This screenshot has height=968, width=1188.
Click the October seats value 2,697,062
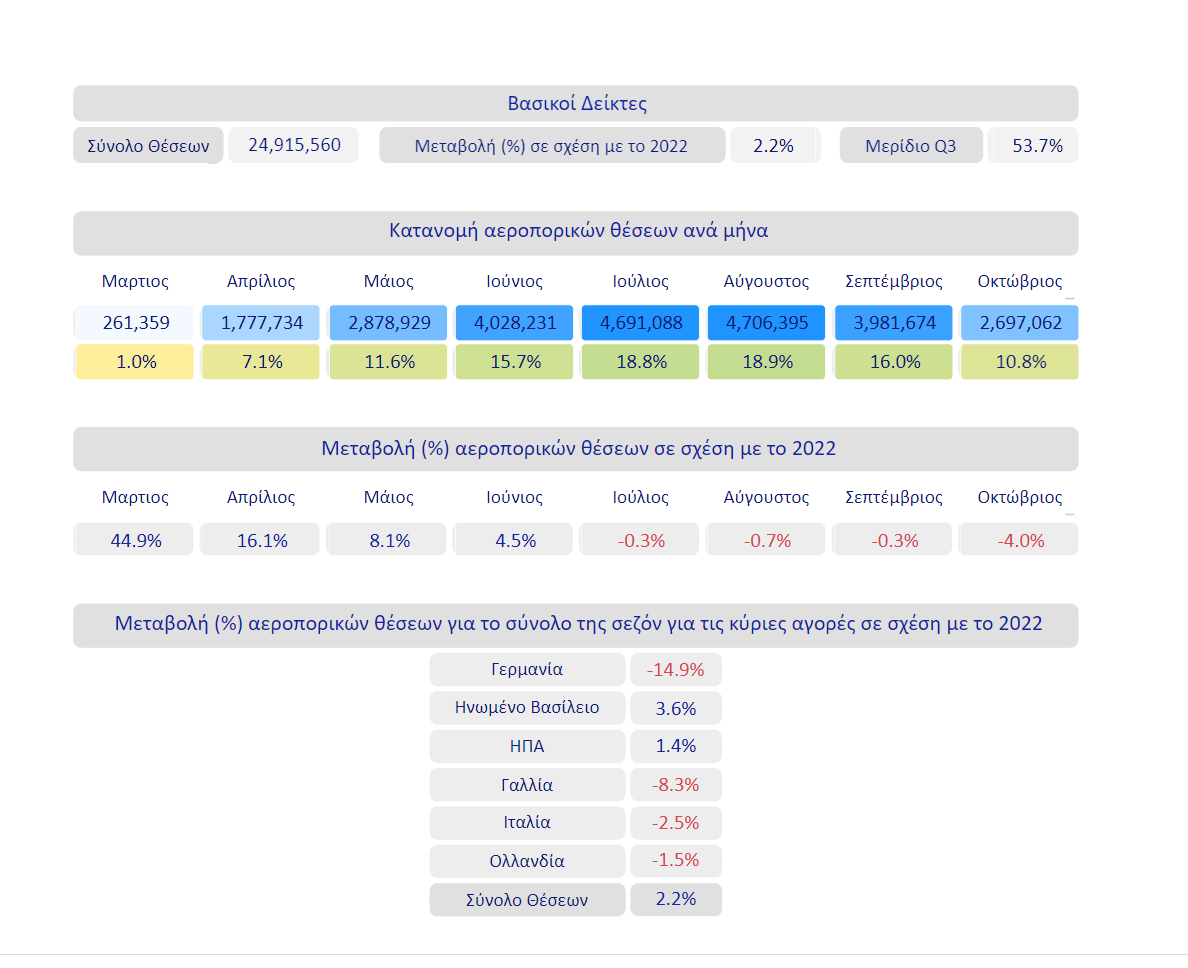1020,323
